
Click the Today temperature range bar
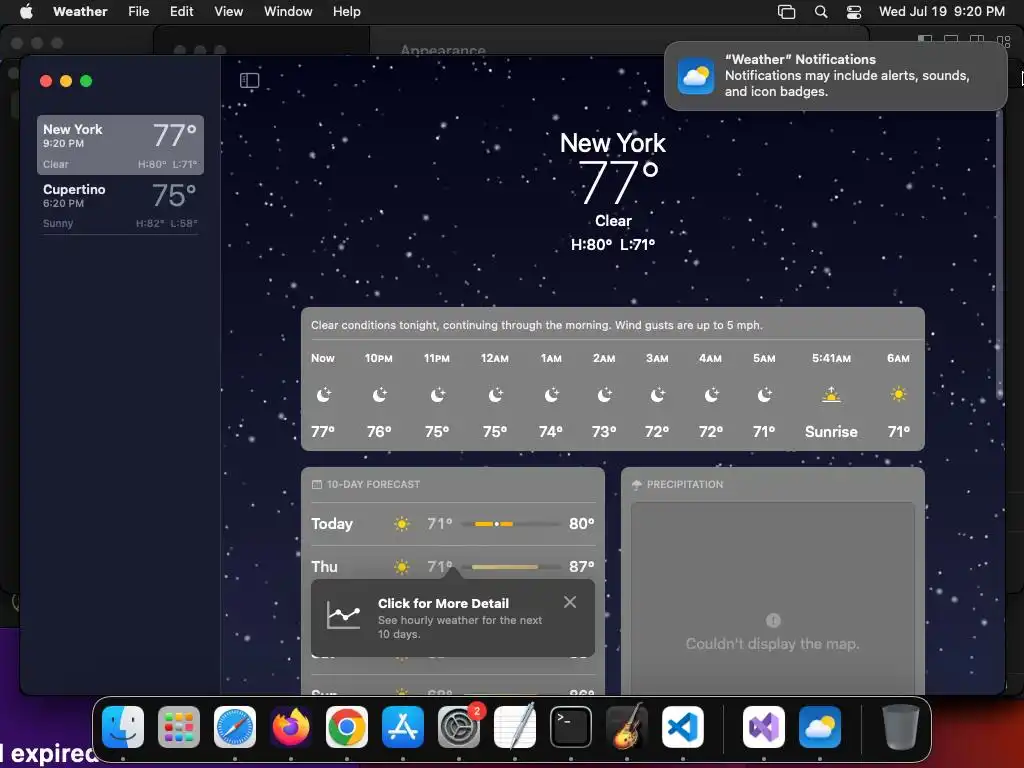(511, 524)
